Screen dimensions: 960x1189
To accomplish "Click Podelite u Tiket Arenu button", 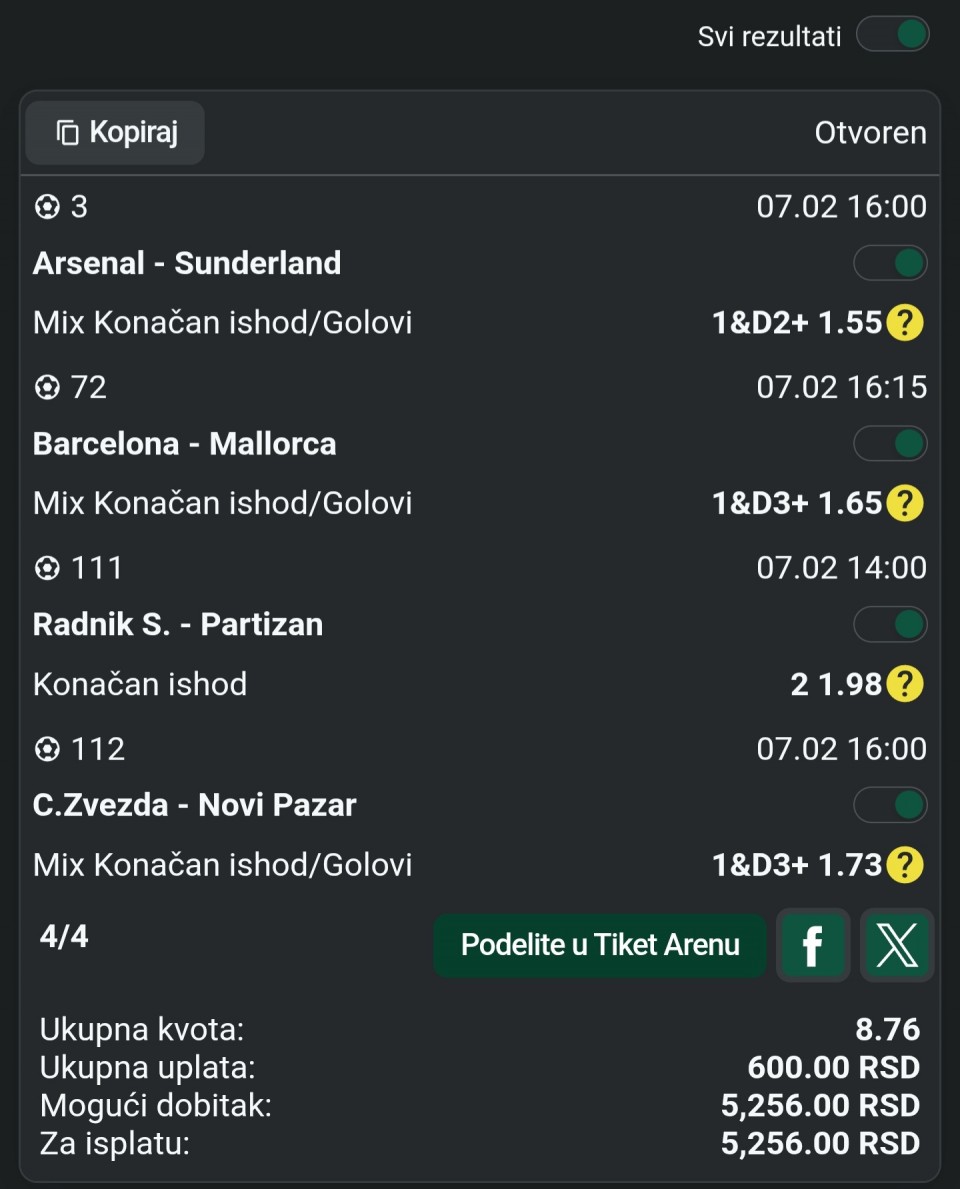I will pos(600,945).
